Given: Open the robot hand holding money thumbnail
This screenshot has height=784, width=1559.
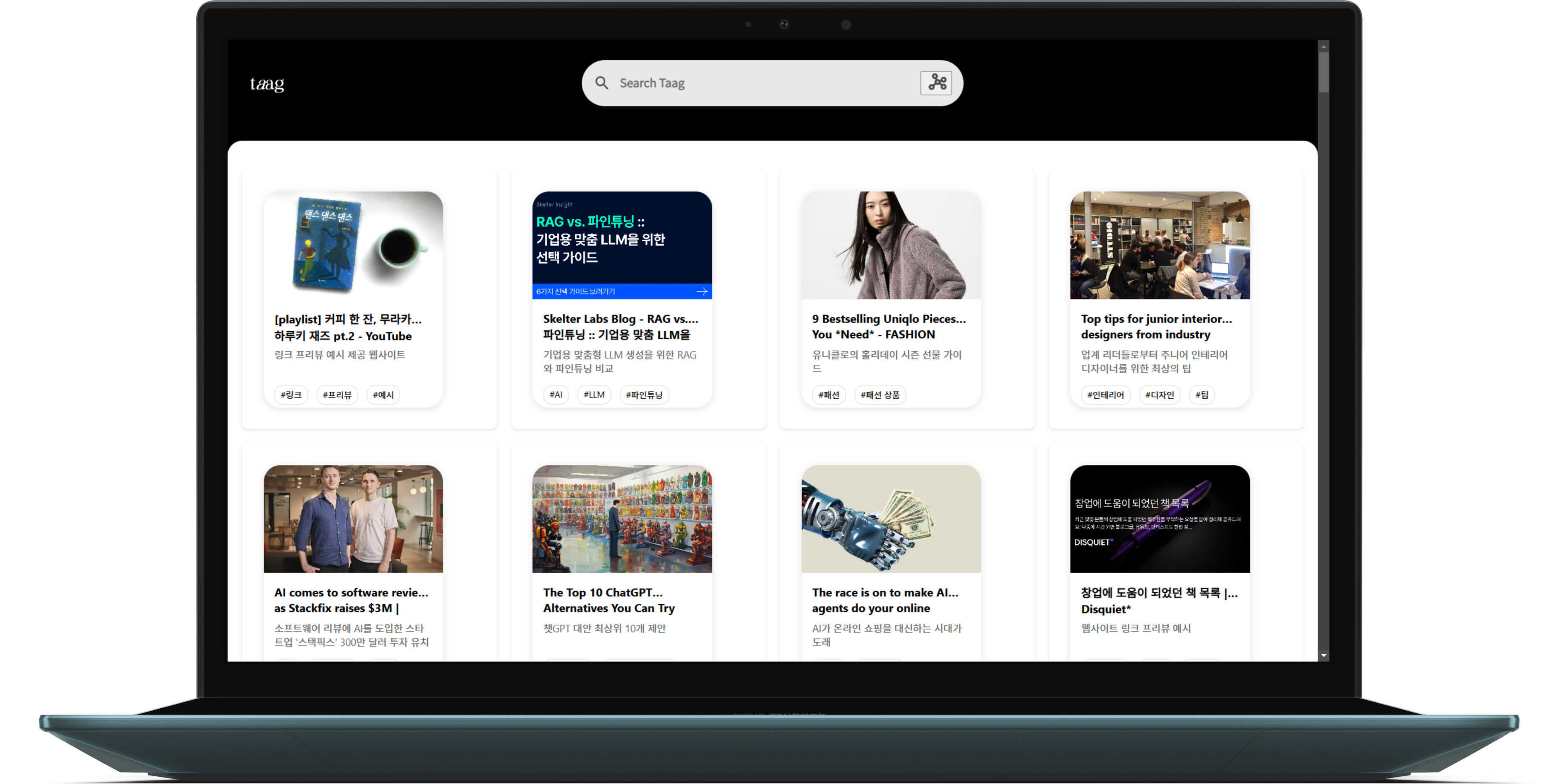Looking at the screenshot, I should [891, 518].
